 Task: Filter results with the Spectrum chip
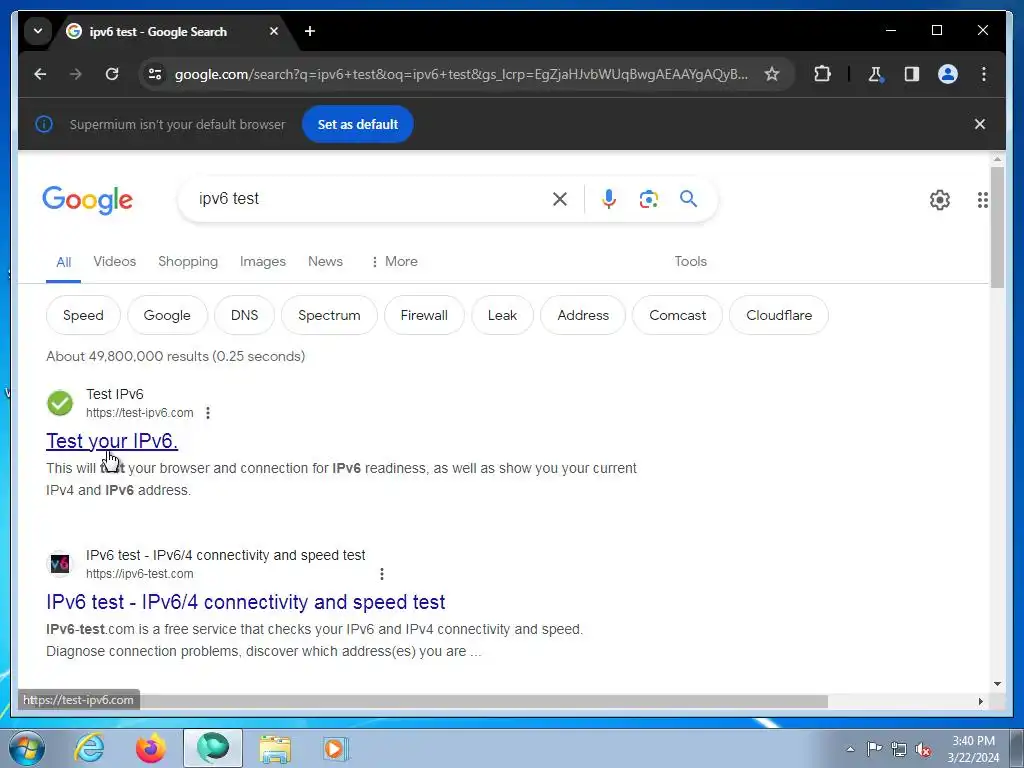click(329, 315)
